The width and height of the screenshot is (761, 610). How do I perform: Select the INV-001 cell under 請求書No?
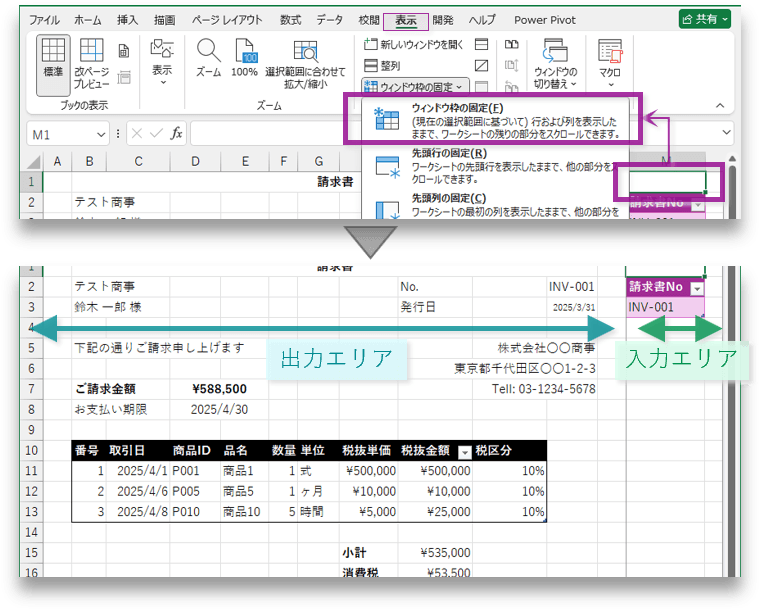pos(665,307)
